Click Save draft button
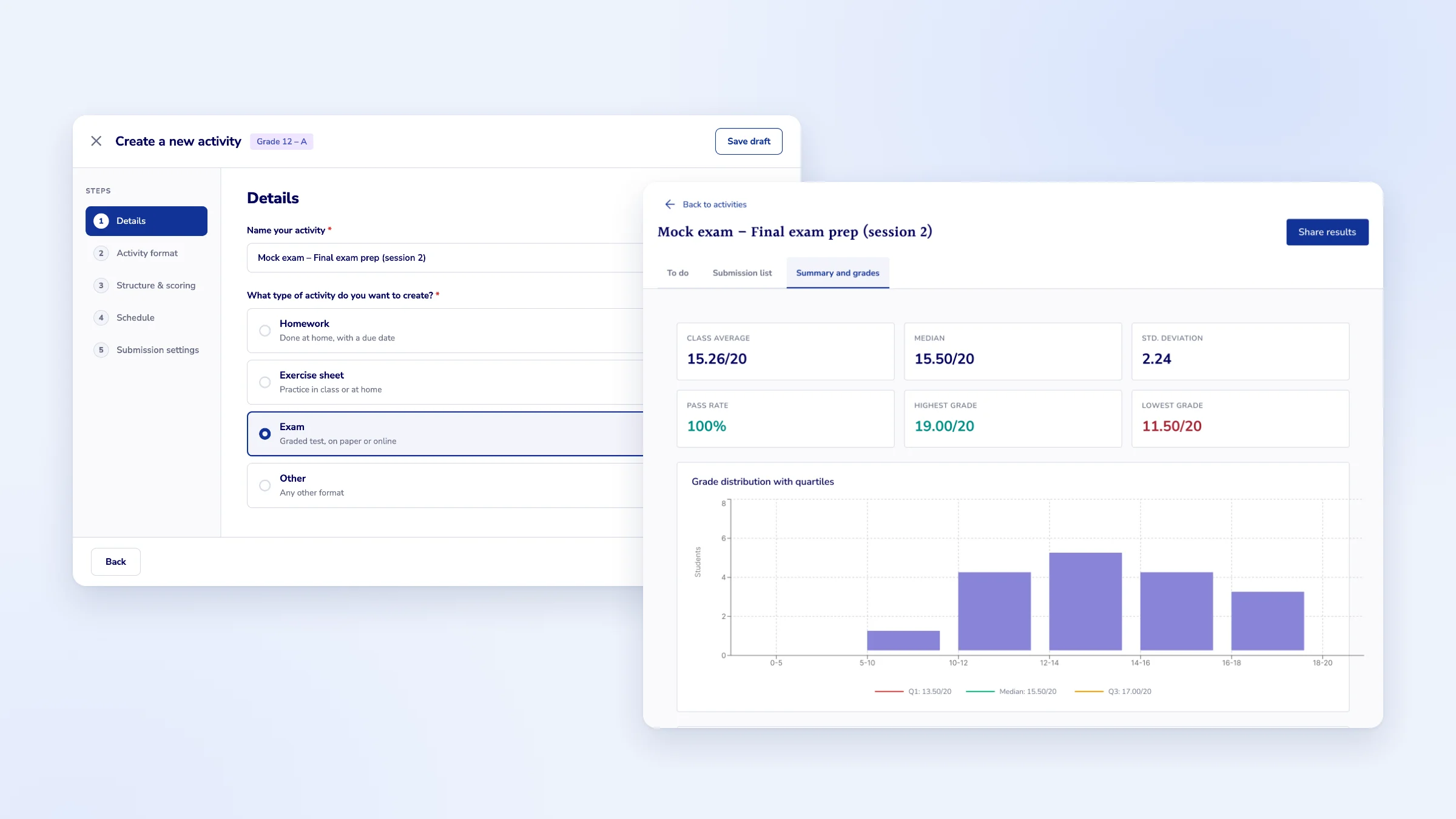 coord(749,141)
